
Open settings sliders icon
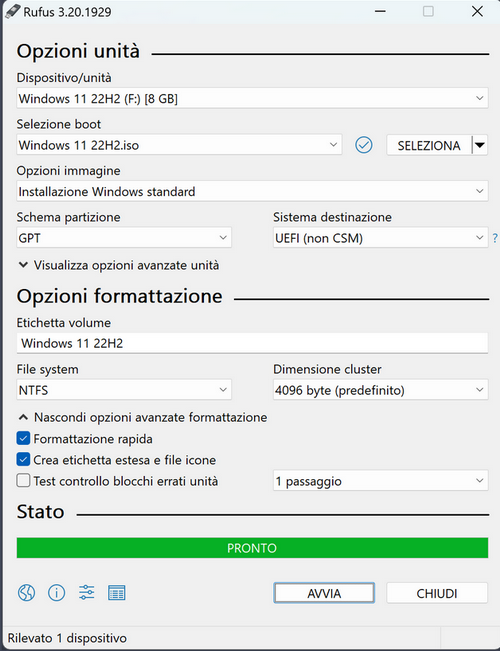(x=86, y=592)
